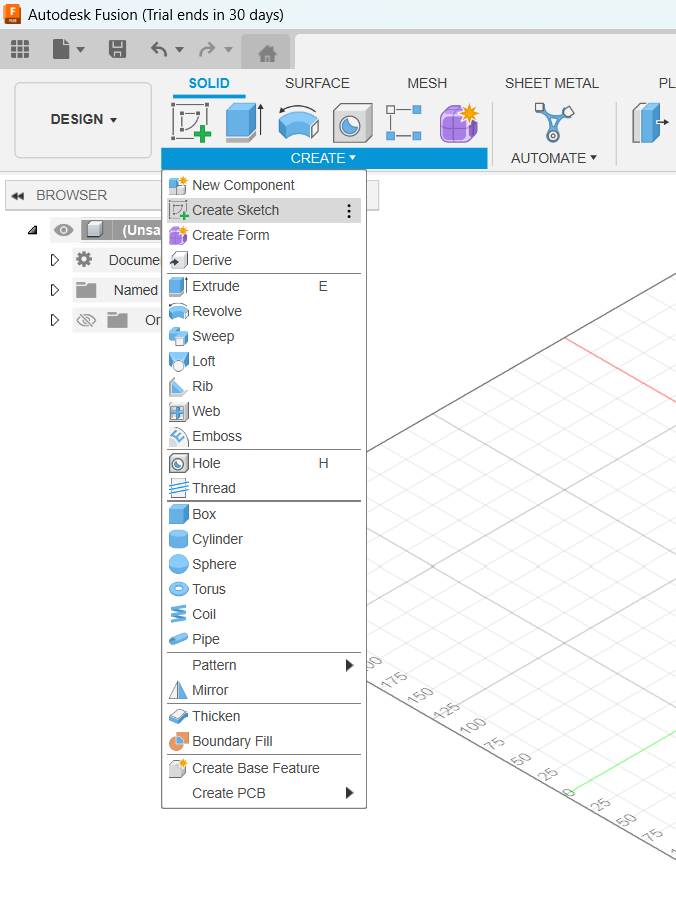Show the hidden Origin folder
The width and height of the screenshot is (676, 912).
(x=86, y=320)
